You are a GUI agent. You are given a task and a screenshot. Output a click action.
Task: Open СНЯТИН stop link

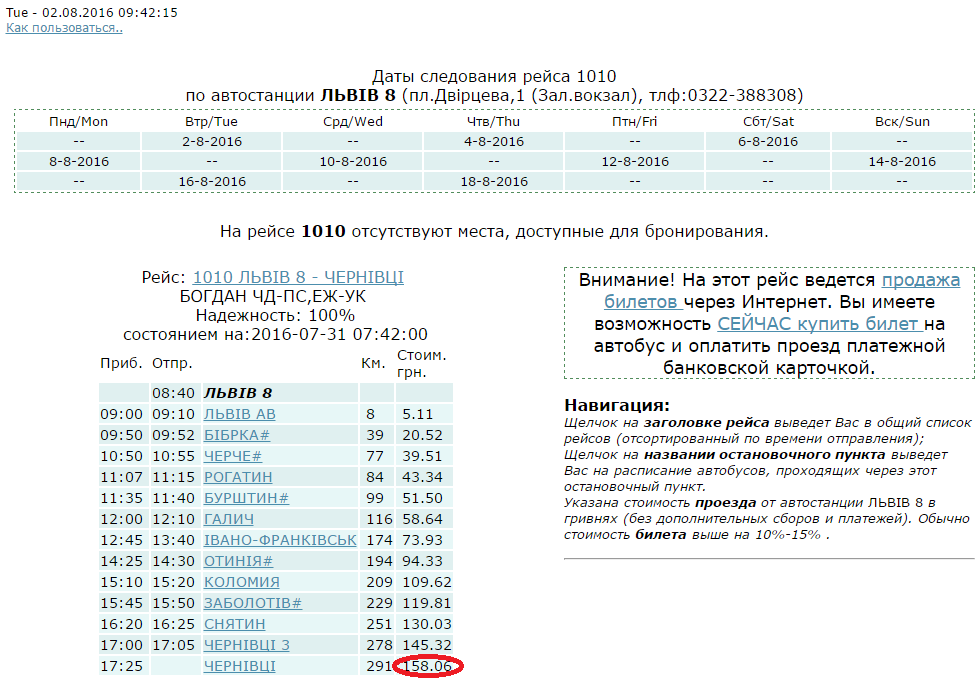point(234,624)
